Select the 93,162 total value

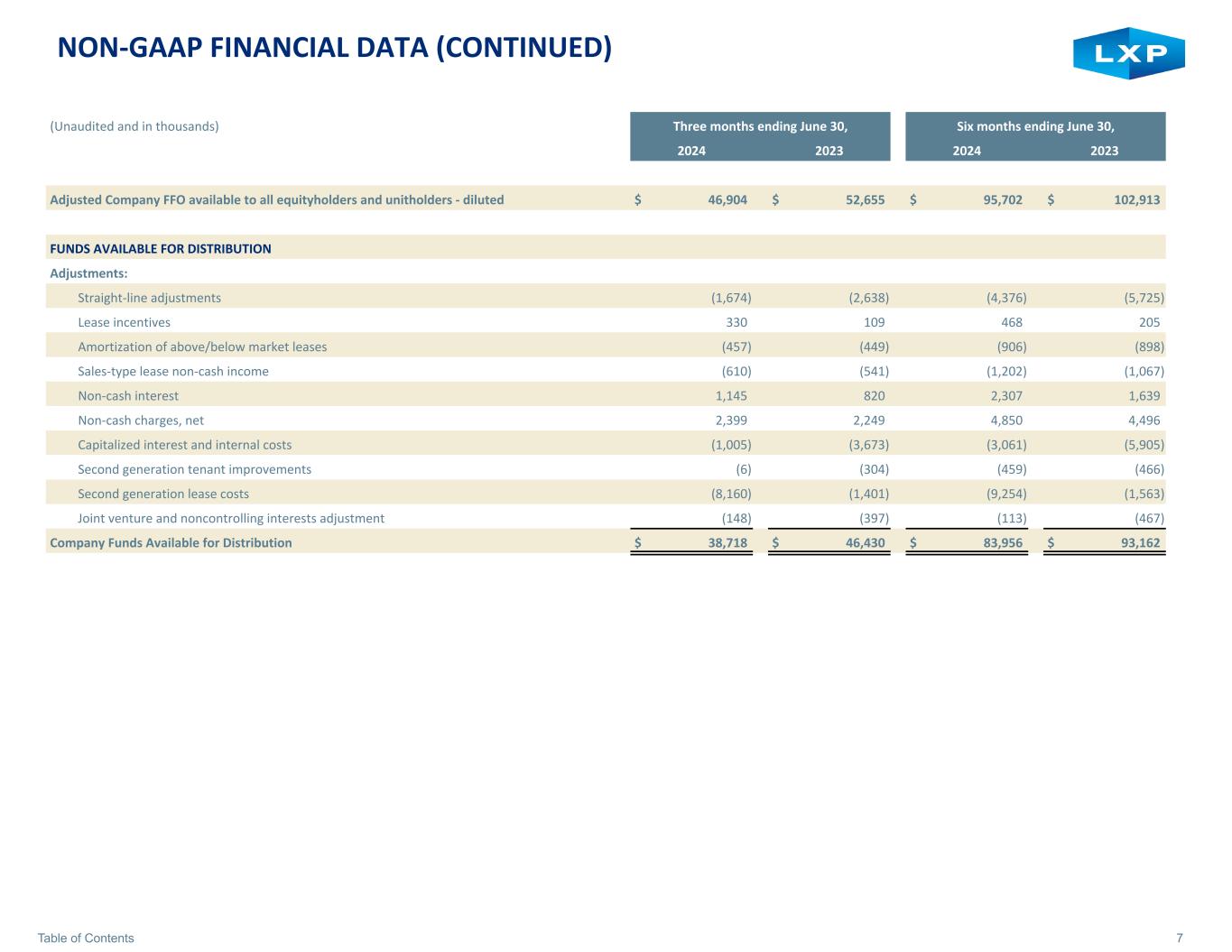pyautogui.click(x=1141, y=542)
